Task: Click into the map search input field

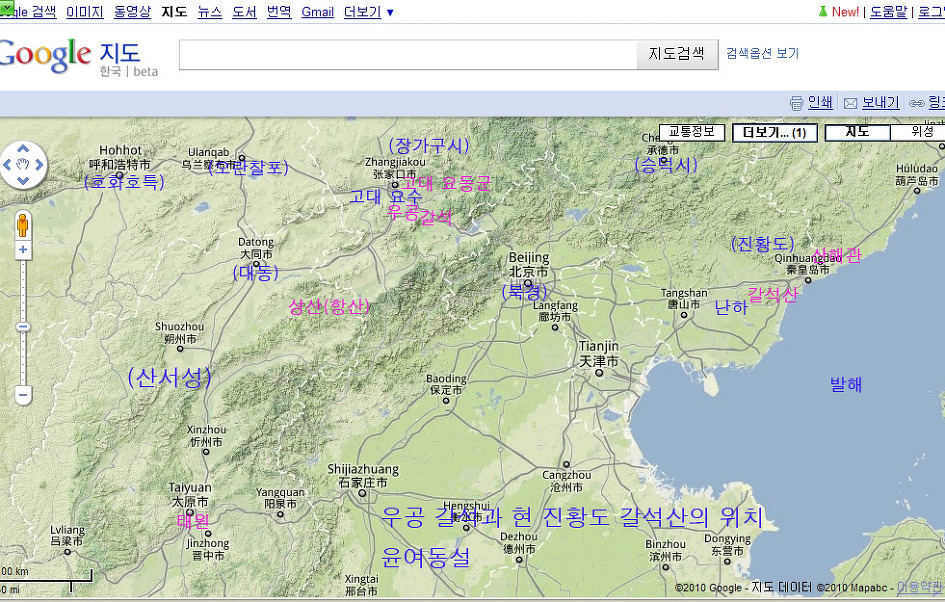Action: coord(408,55)
